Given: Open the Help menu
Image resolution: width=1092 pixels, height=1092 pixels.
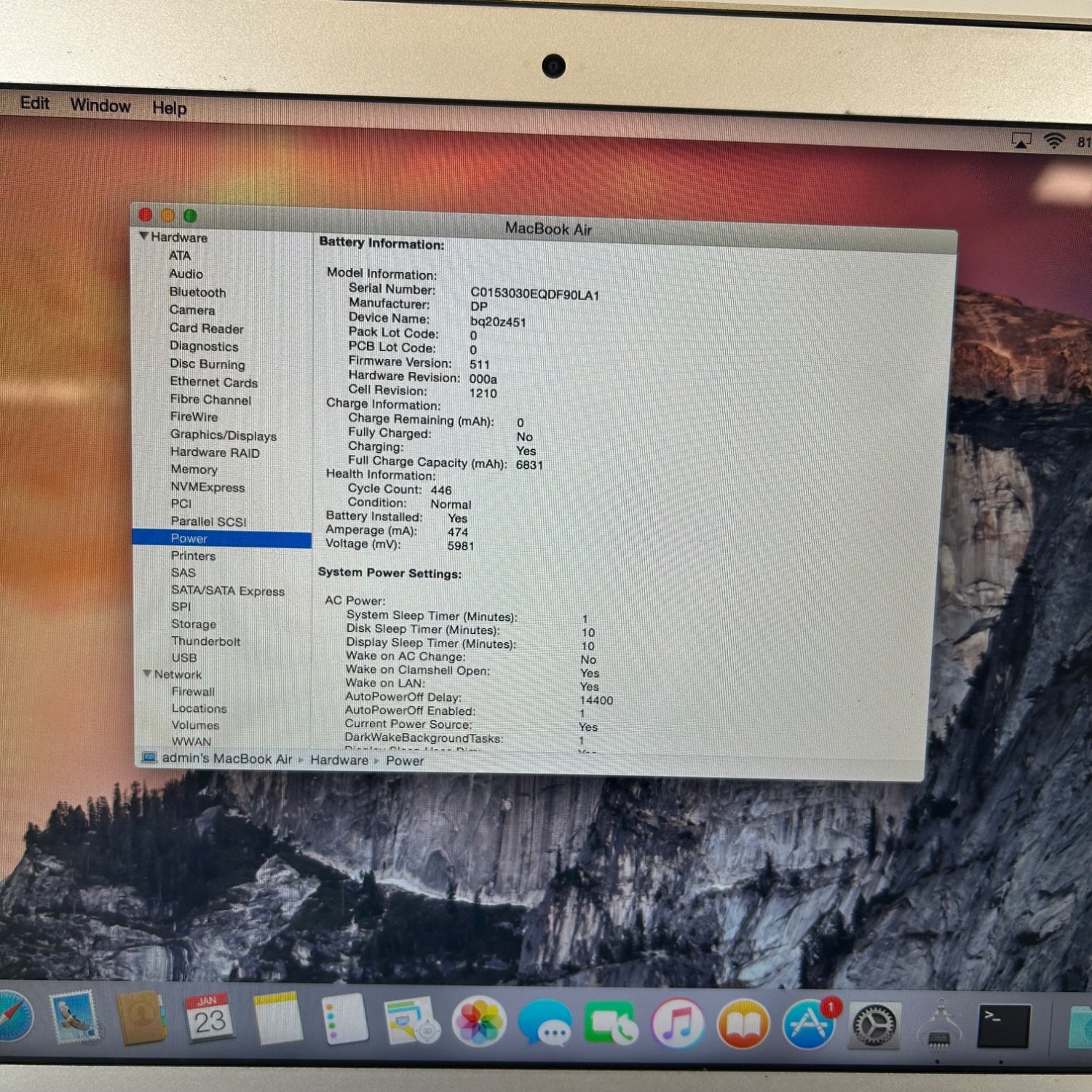Looking at the screenshot, I should [x=170, y=108].
